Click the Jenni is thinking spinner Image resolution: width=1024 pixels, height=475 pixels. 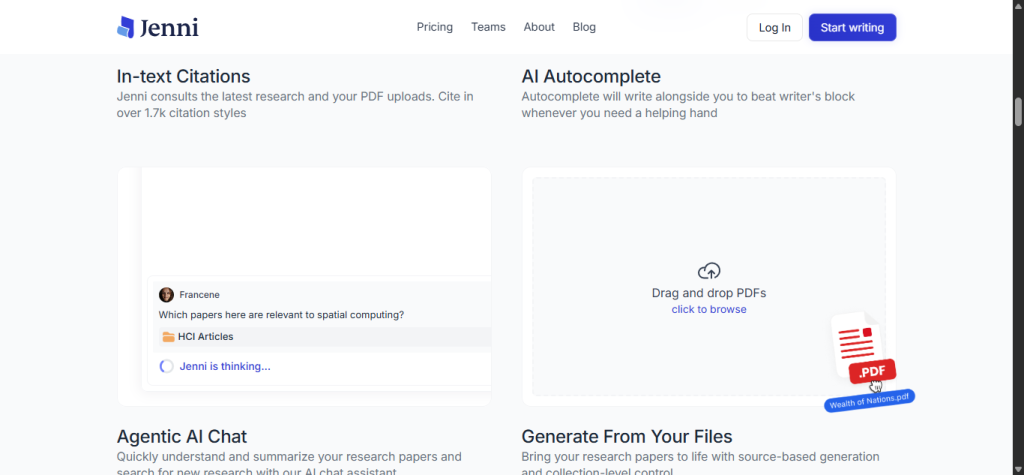167,366
